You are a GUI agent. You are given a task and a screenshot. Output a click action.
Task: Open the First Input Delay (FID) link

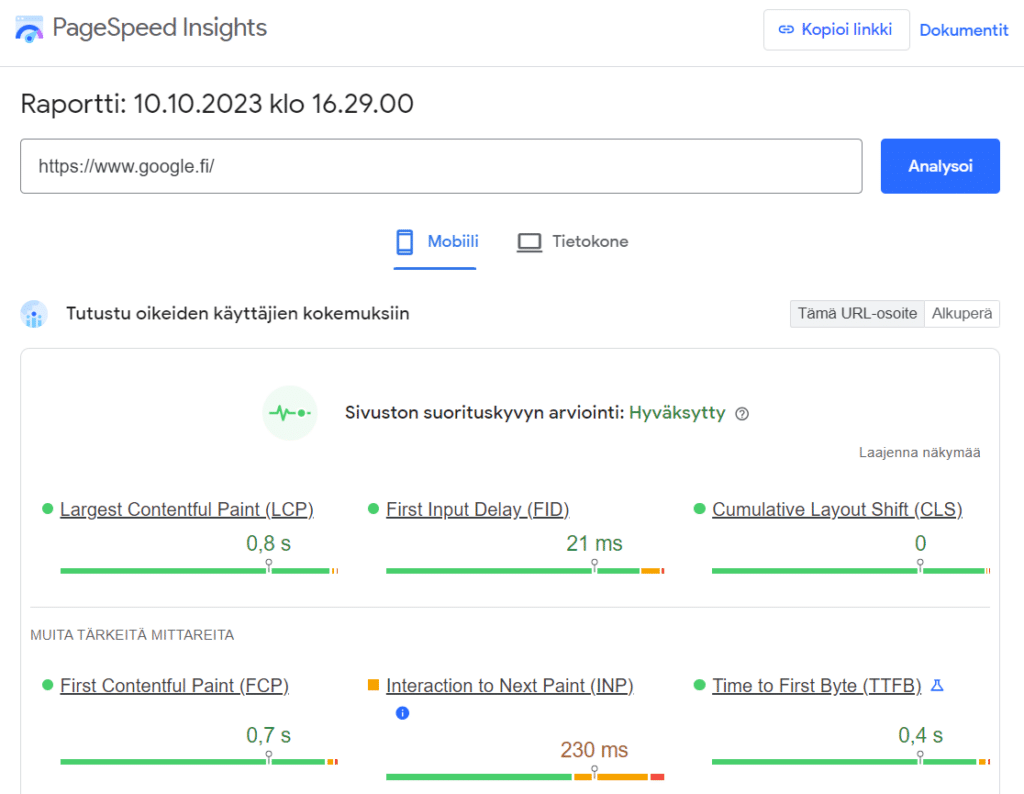tap(477, 509)
